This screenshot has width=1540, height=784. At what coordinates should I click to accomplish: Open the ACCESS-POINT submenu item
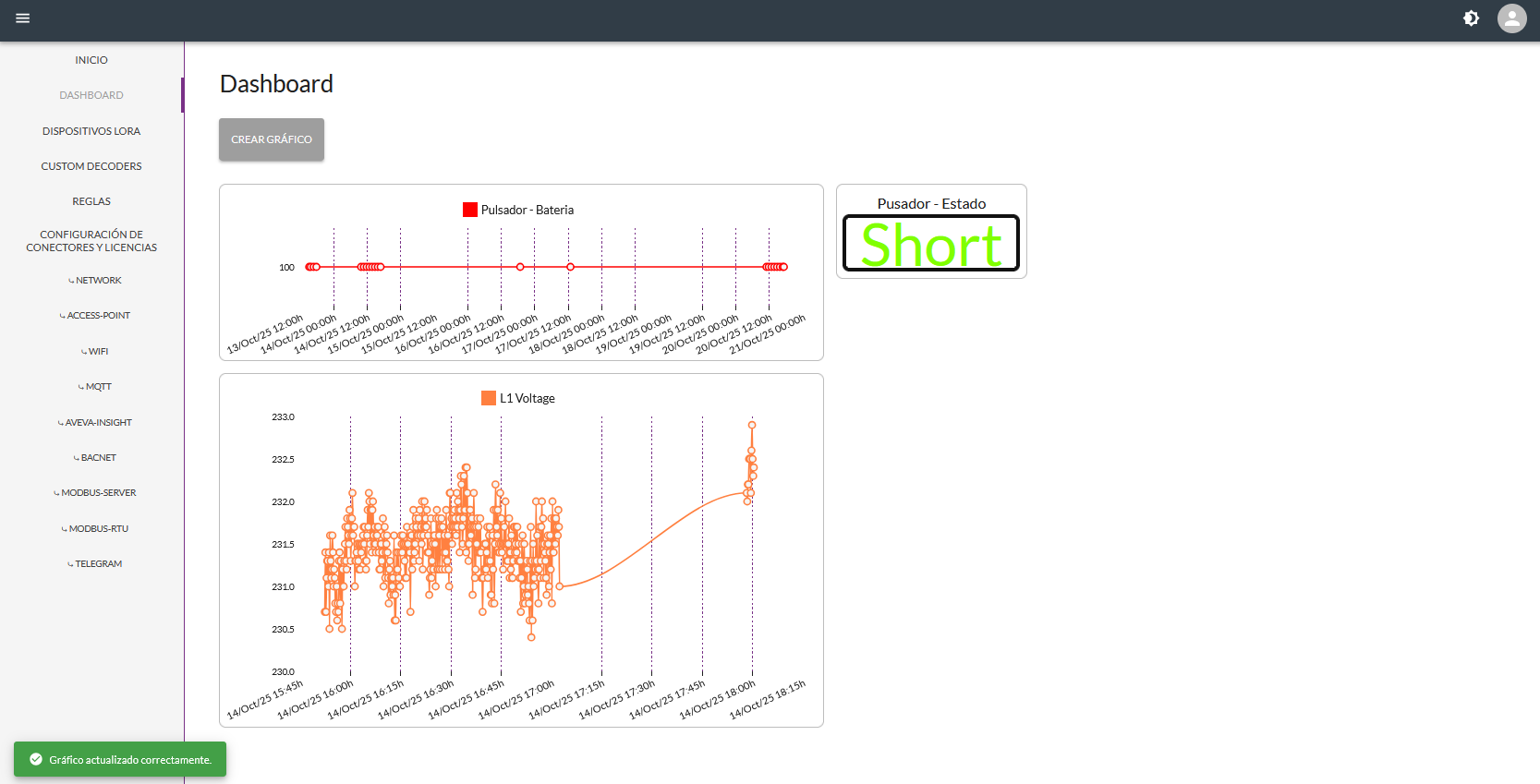tap(95, 316)
